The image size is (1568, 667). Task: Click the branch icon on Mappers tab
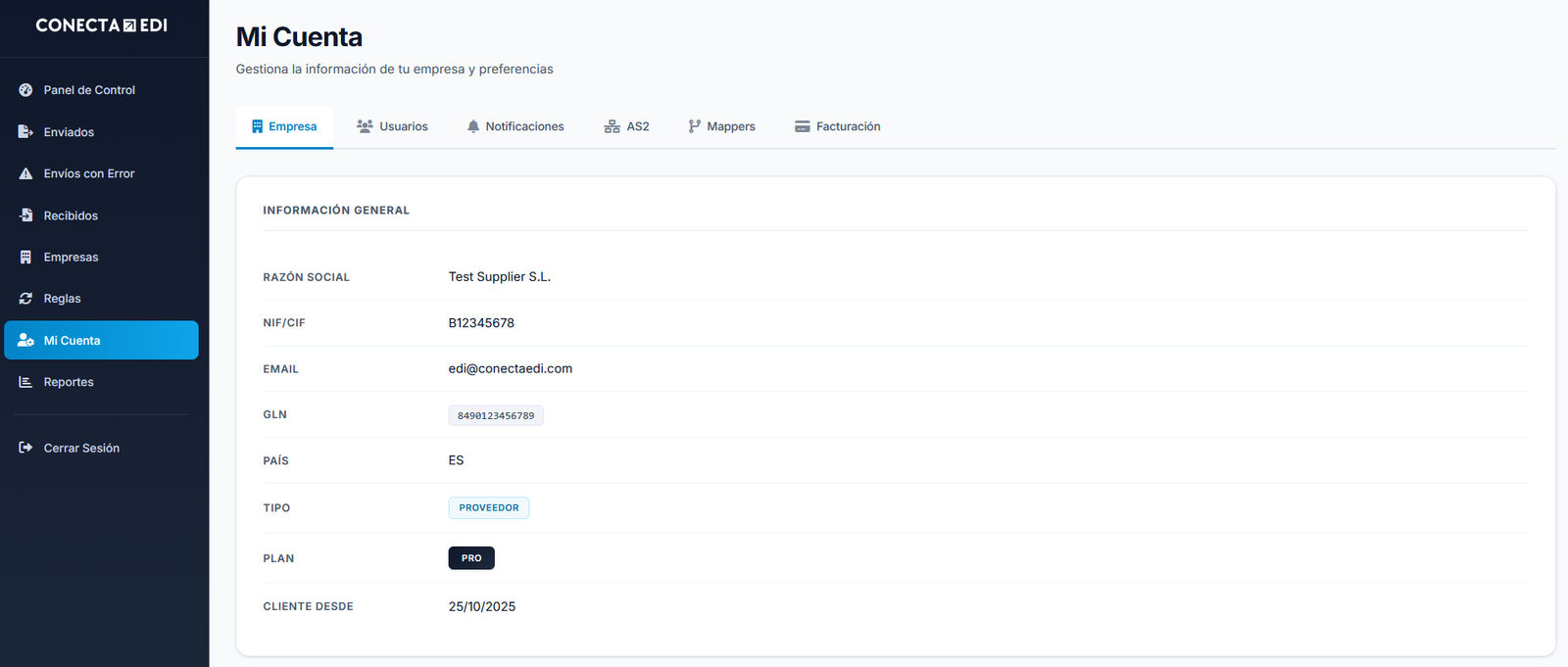694,126
